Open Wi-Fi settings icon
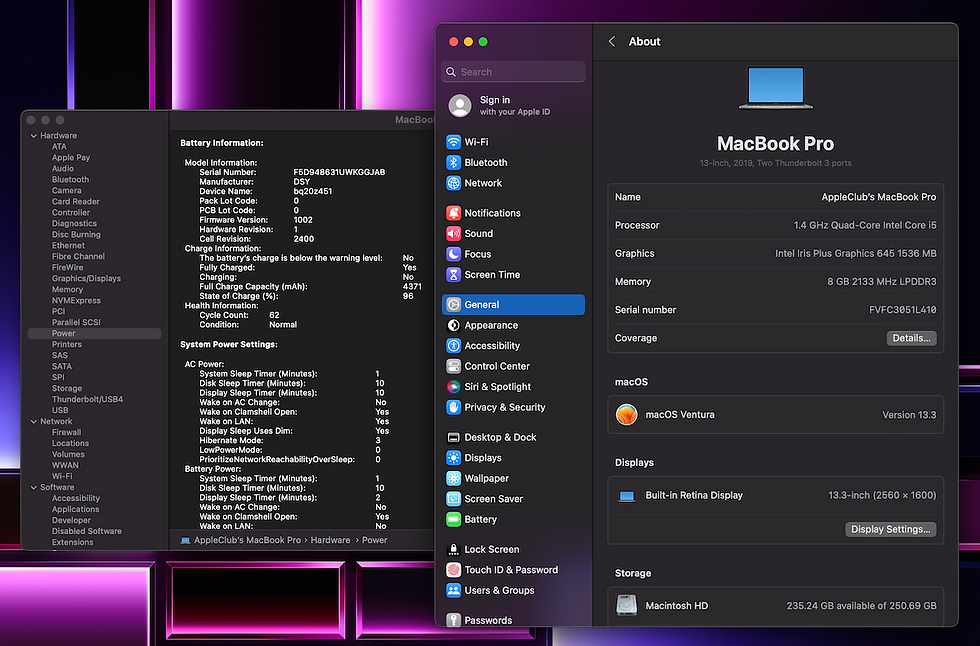Viewport: 980px width, 646px height. click(x=453, y=142)
